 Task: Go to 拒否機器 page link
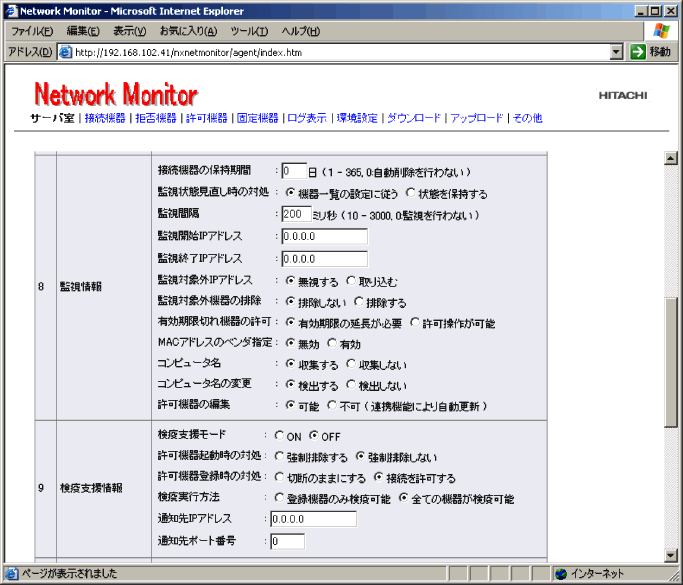[x=156, y=118]
